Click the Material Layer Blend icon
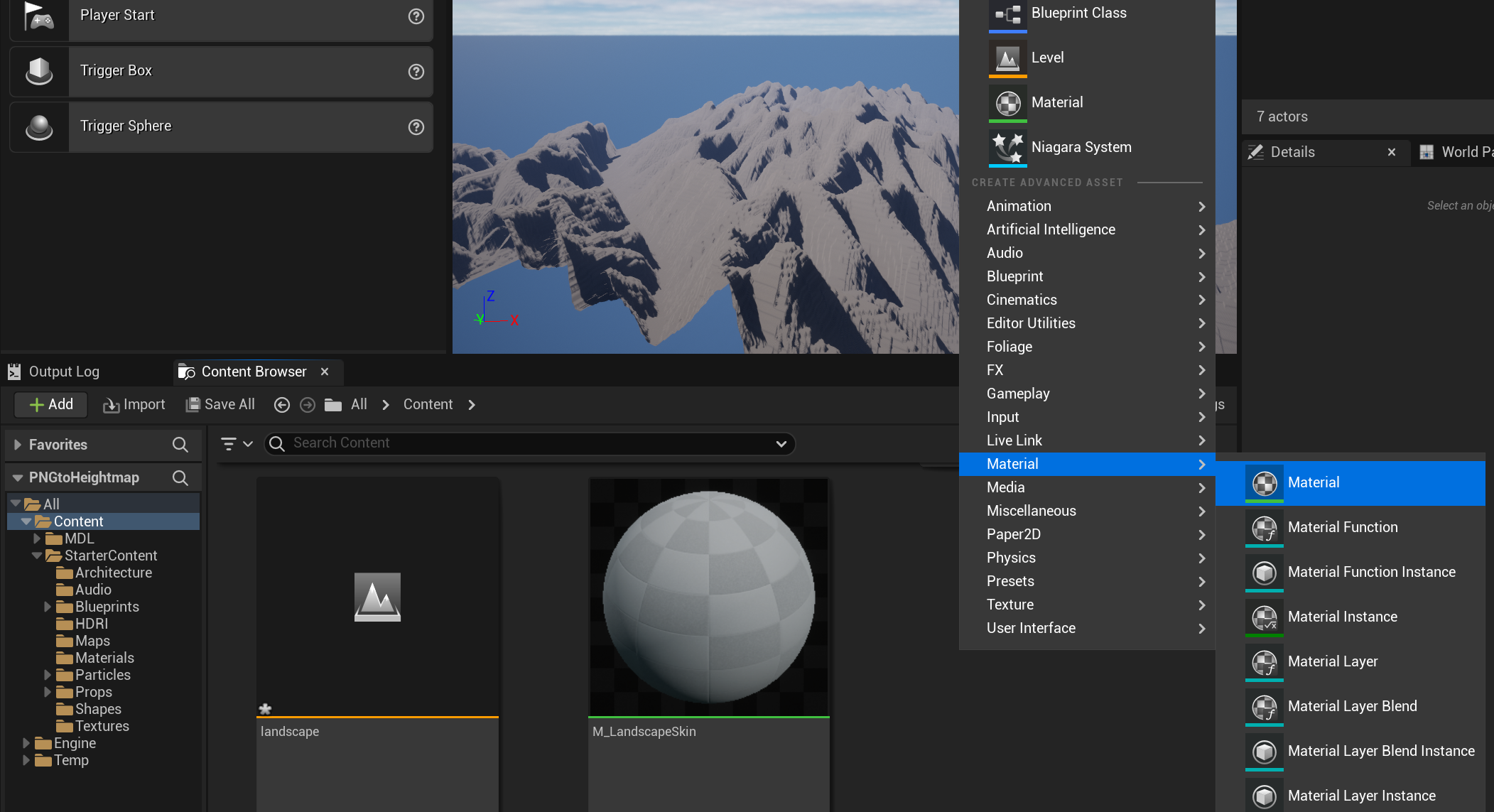 point(1265,707)
